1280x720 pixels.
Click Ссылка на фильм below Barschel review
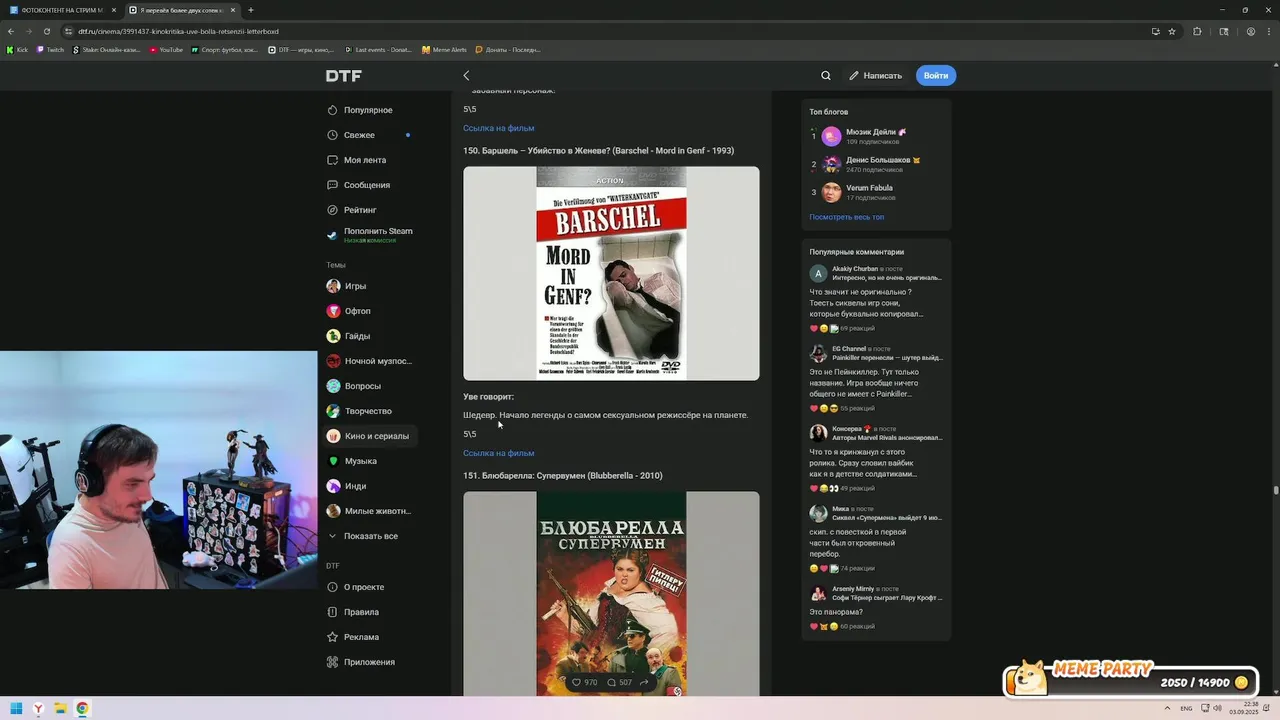498,453
